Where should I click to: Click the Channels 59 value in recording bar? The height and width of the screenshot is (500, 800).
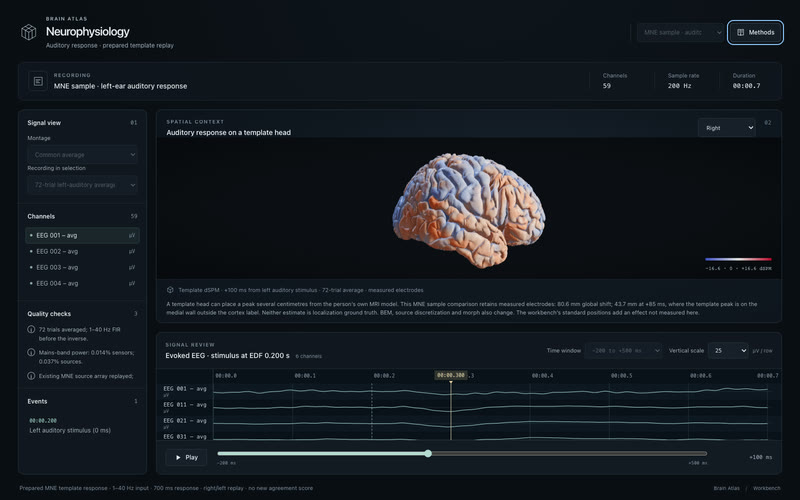pos(607,86)
